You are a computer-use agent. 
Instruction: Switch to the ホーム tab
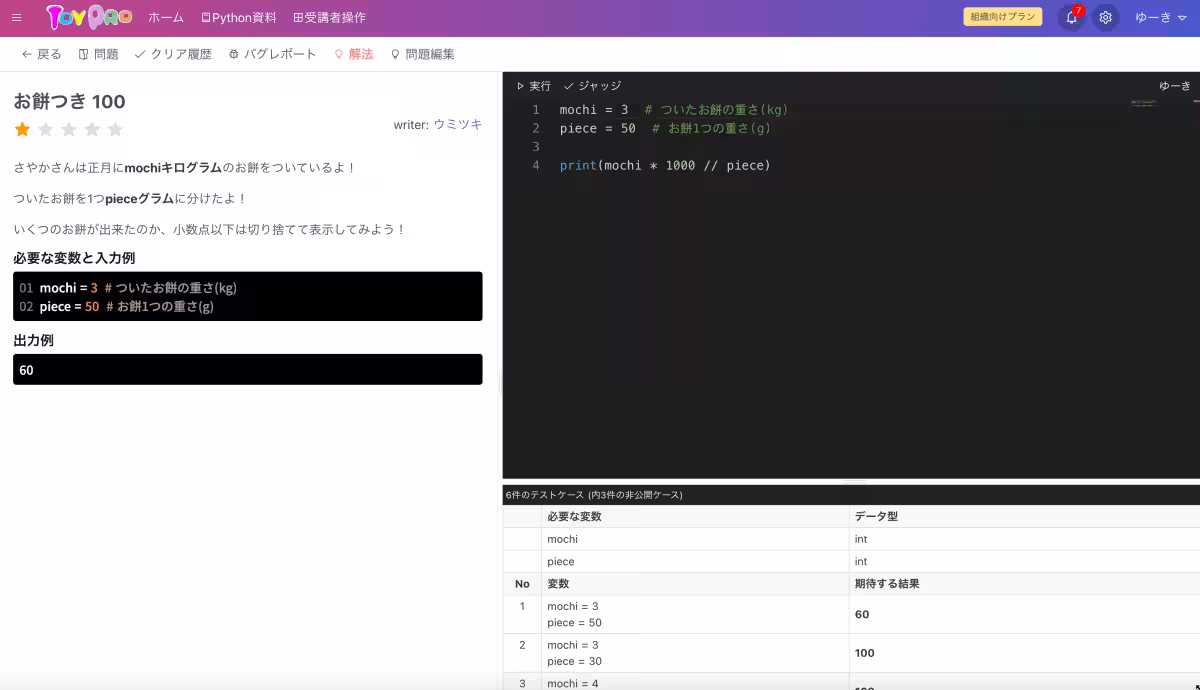(165, 17)
